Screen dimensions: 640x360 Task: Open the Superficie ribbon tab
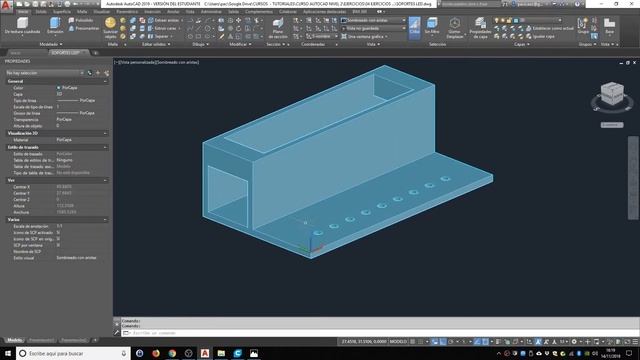[x=62, y=12]
